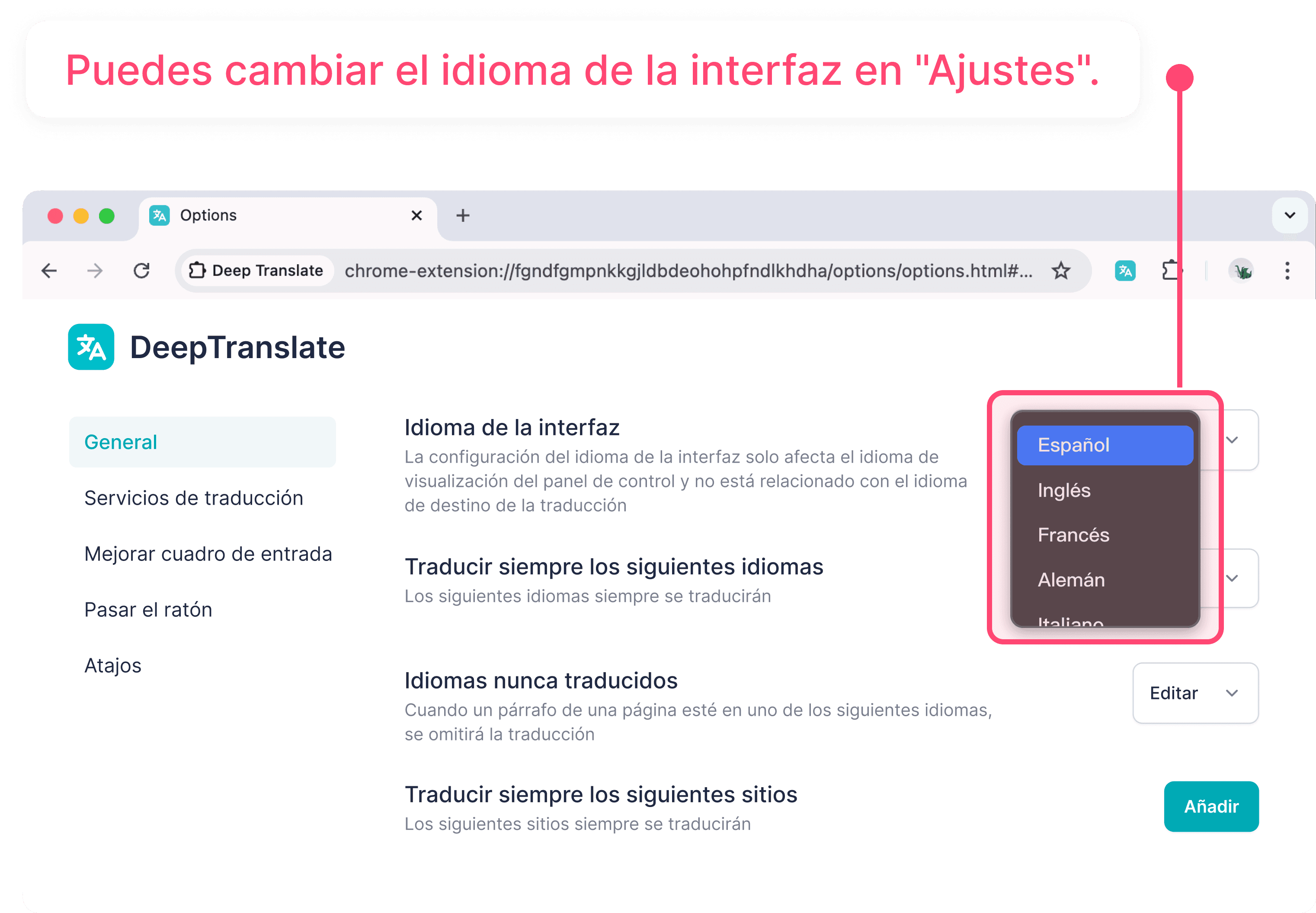Click the address bar URL

coord(688,271)
